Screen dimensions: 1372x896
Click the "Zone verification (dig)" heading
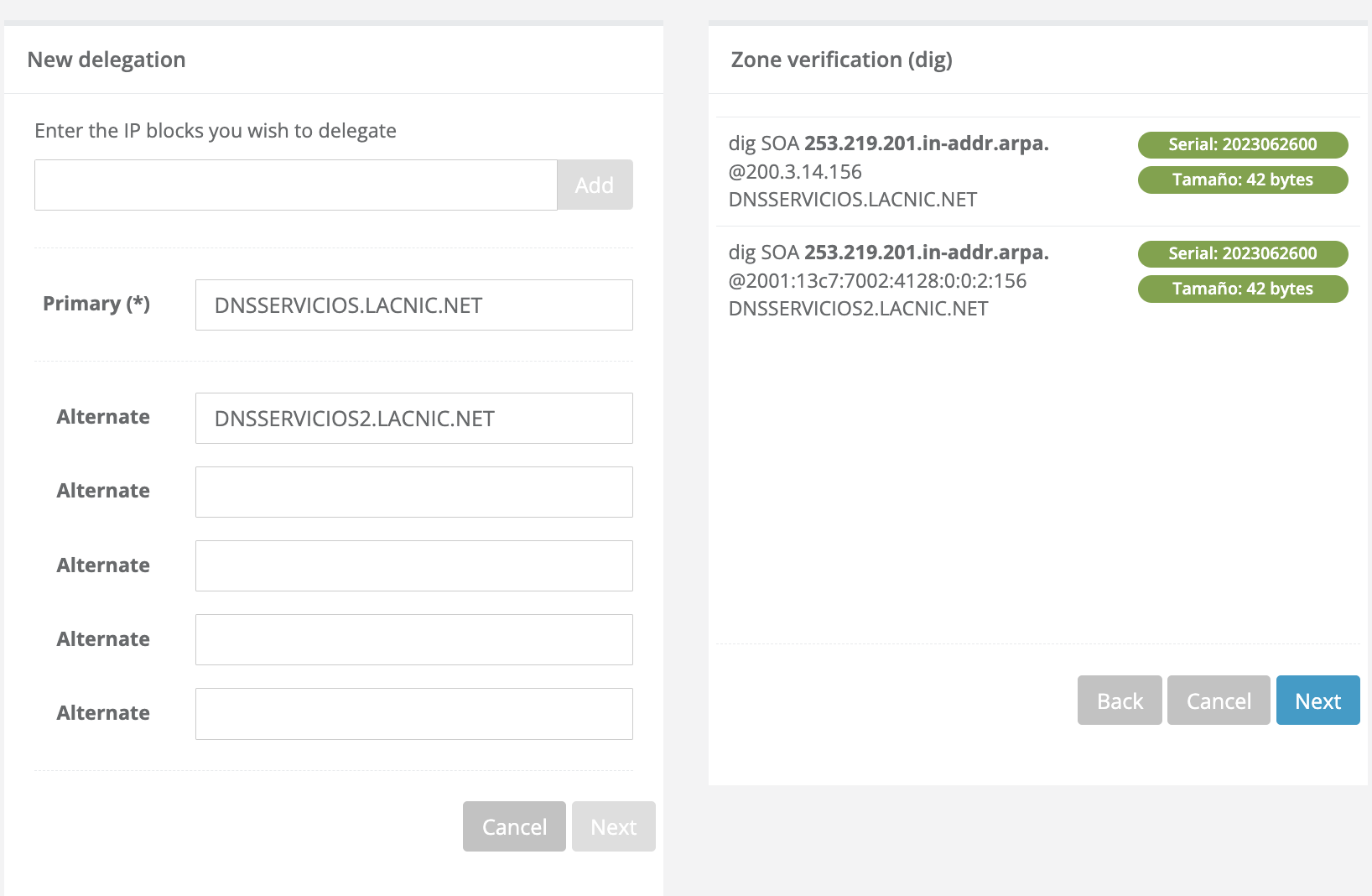point(841,60)
